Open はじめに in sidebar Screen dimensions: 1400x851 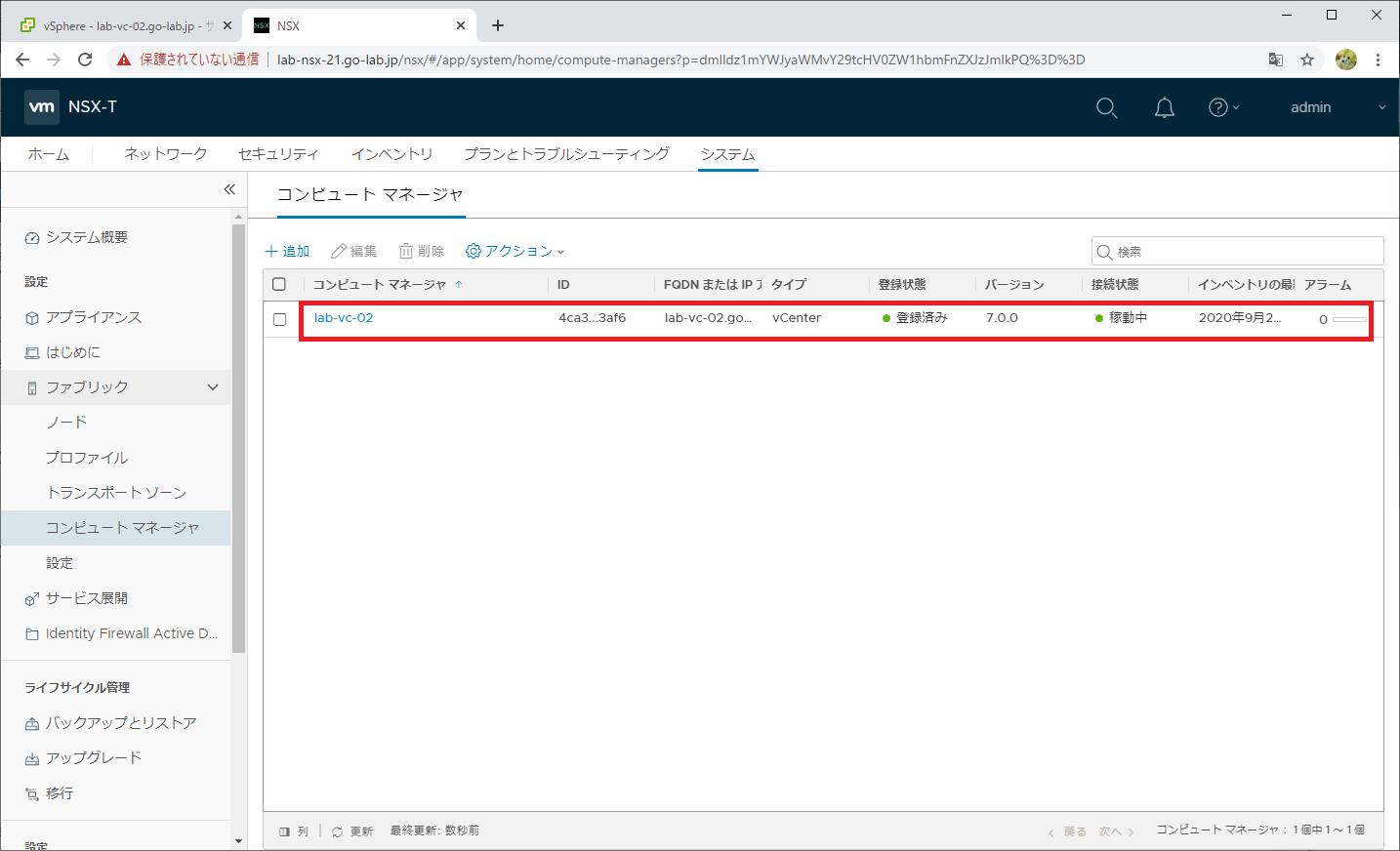point(72,352)
